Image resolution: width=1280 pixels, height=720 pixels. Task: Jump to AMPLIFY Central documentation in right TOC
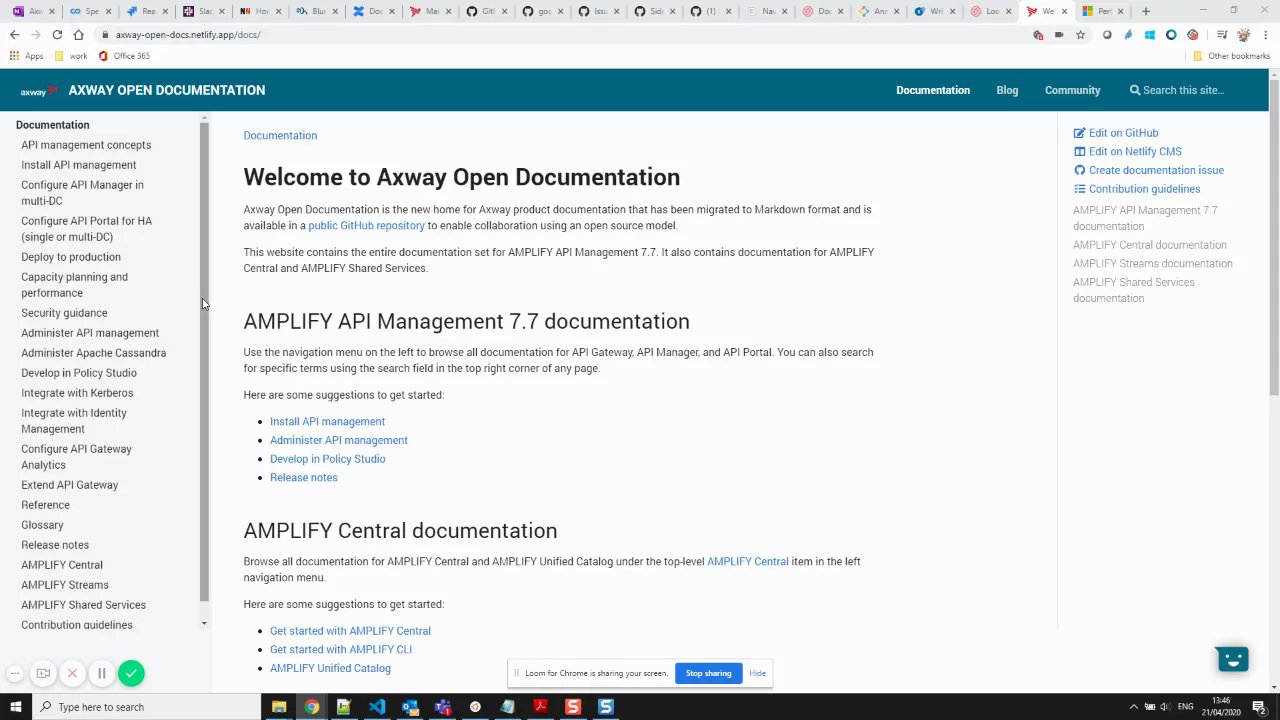1149,245
